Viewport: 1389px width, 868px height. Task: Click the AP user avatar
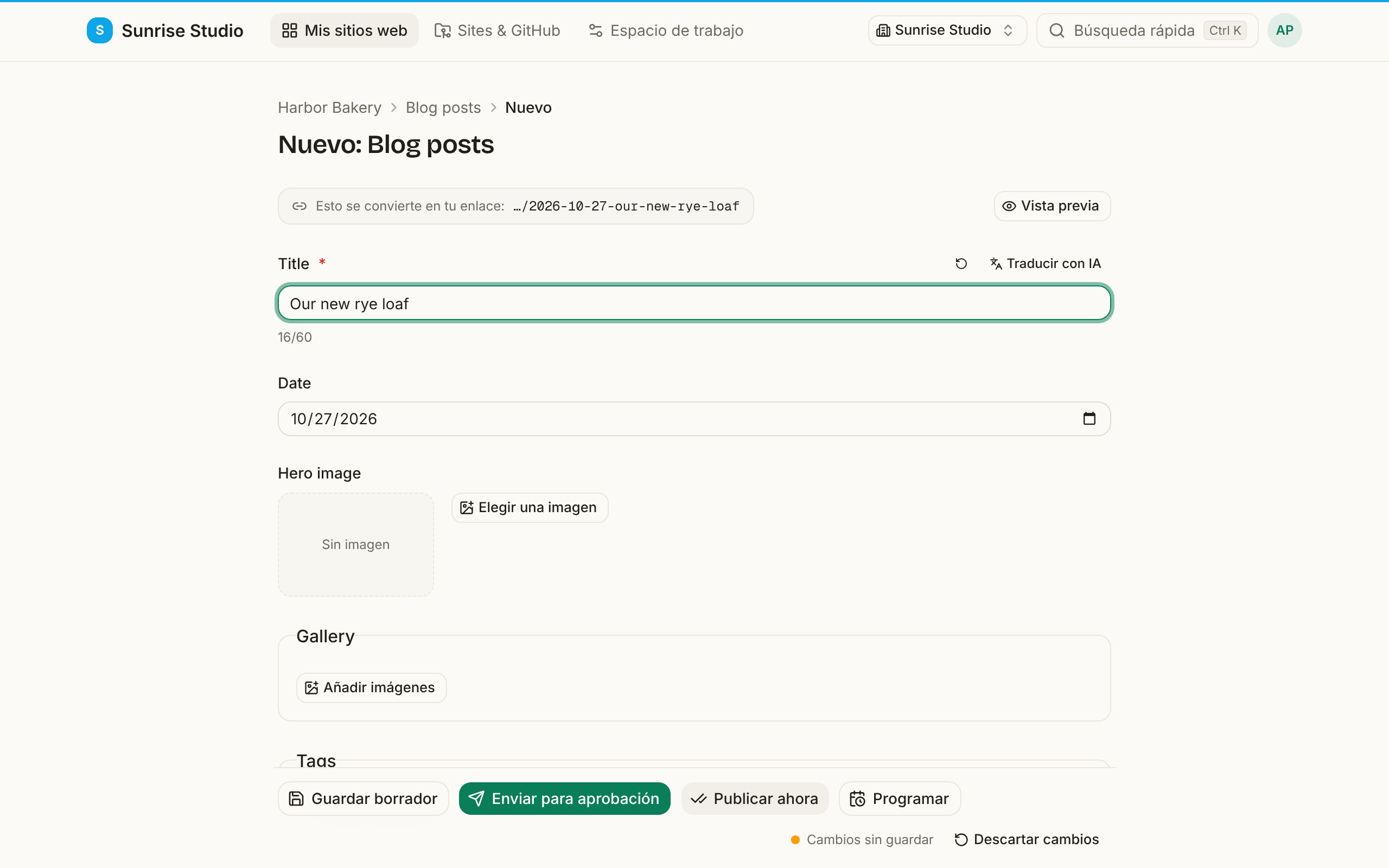click(x=1284, y=30)
